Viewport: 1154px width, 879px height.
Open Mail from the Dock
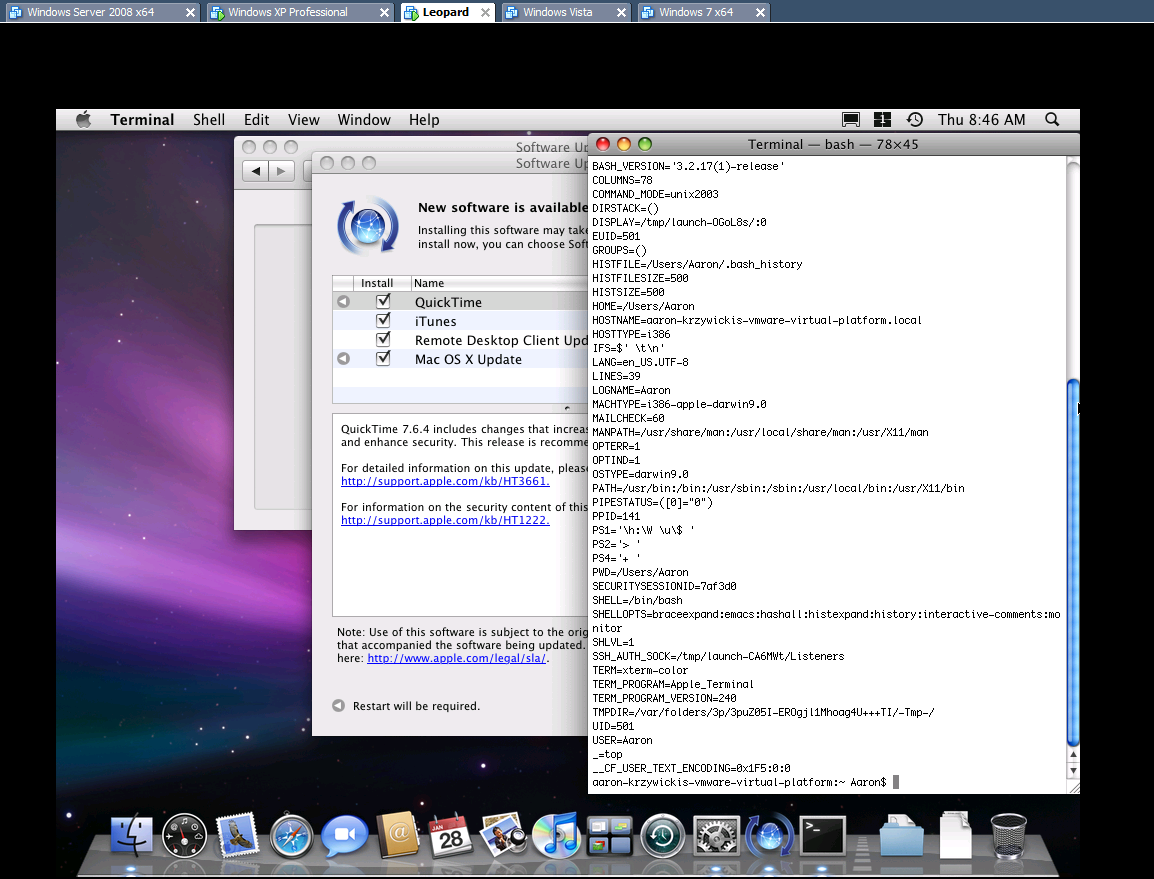[238, 836]
